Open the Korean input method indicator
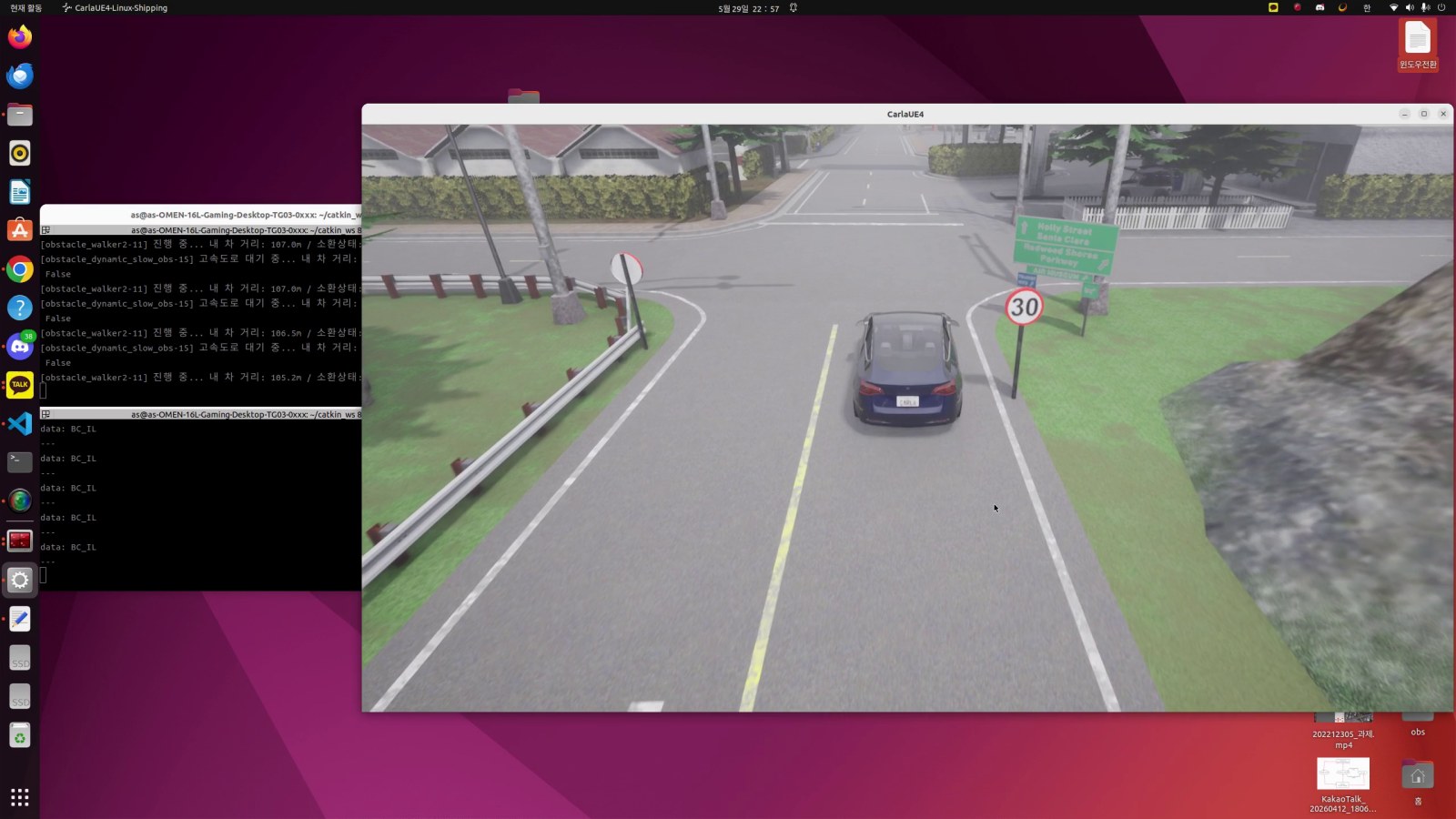This screenshot has width=1456, height=819. (1367, 7)
